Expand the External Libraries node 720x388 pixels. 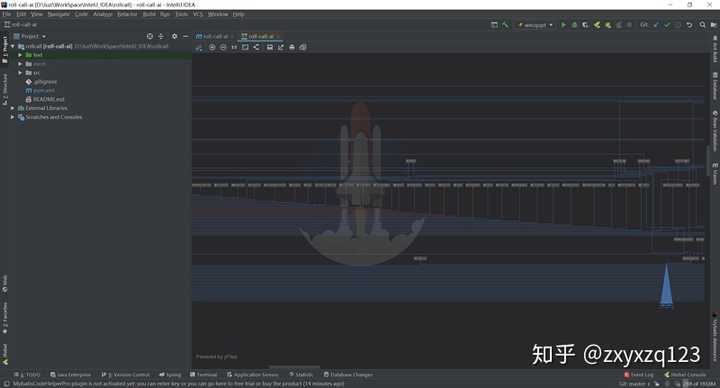click(x=13, y=108)
